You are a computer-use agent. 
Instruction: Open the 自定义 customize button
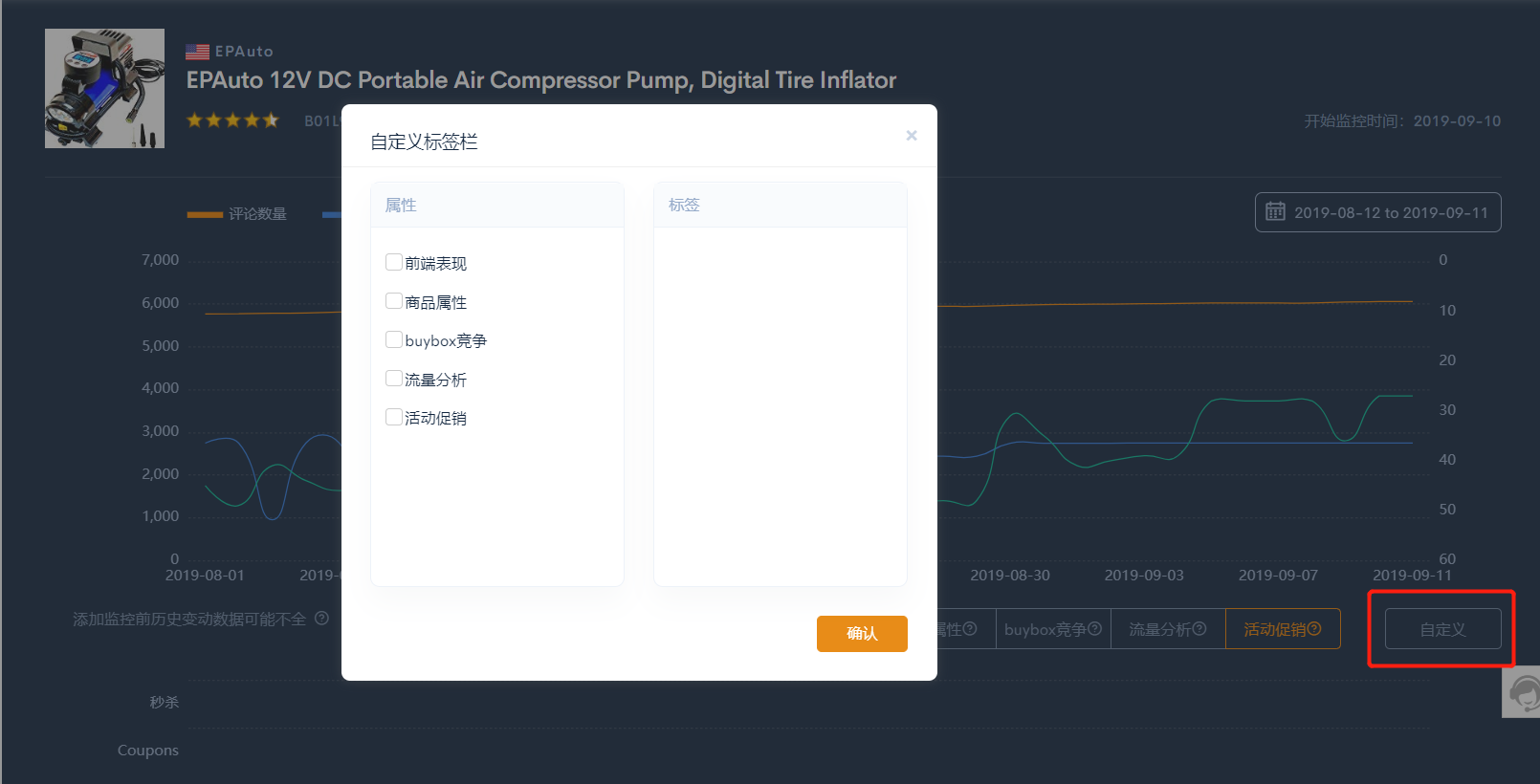tap(1442, 629)
